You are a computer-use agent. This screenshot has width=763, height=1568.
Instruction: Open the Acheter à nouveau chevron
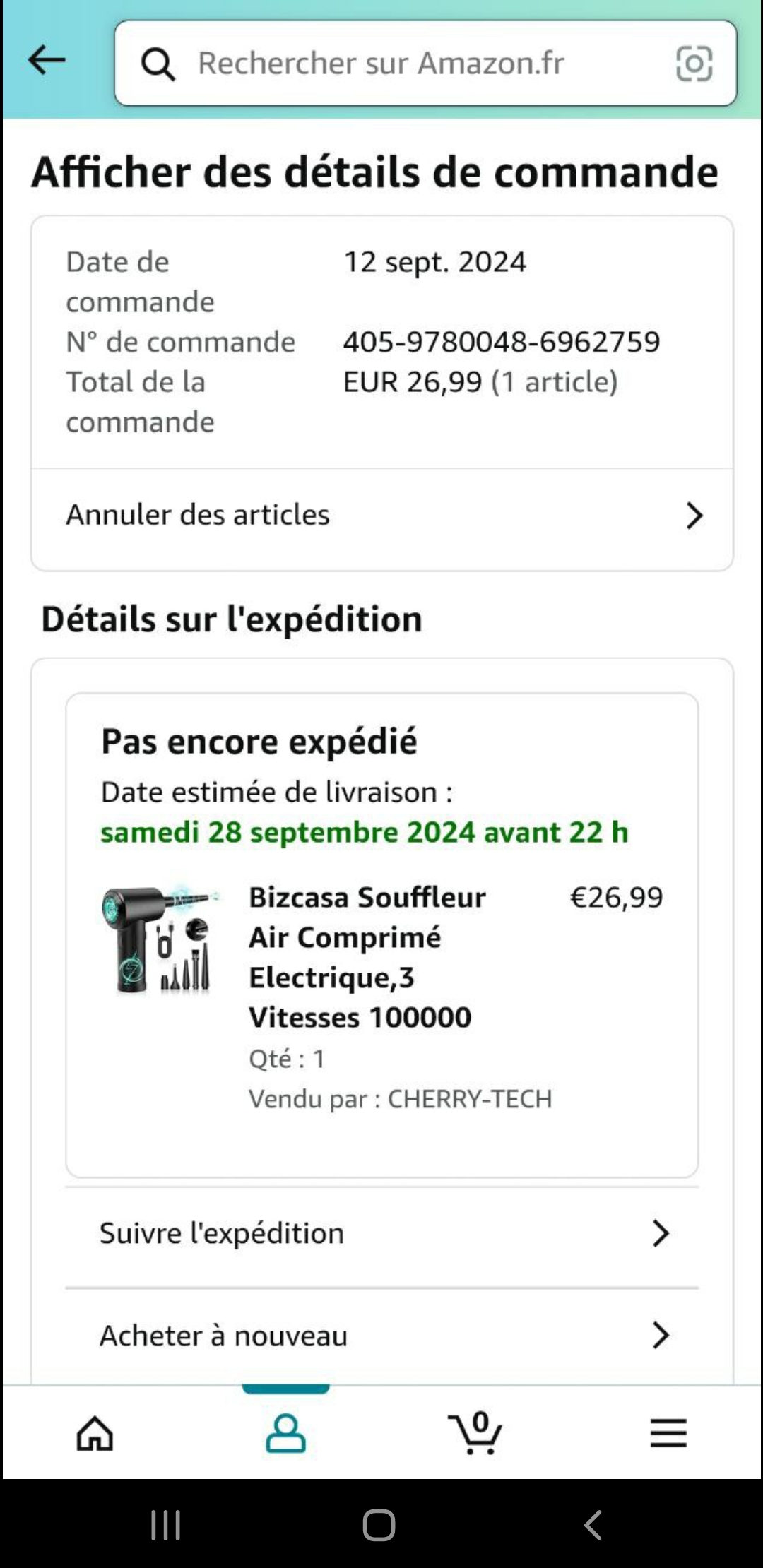[x=661, y=1336]
